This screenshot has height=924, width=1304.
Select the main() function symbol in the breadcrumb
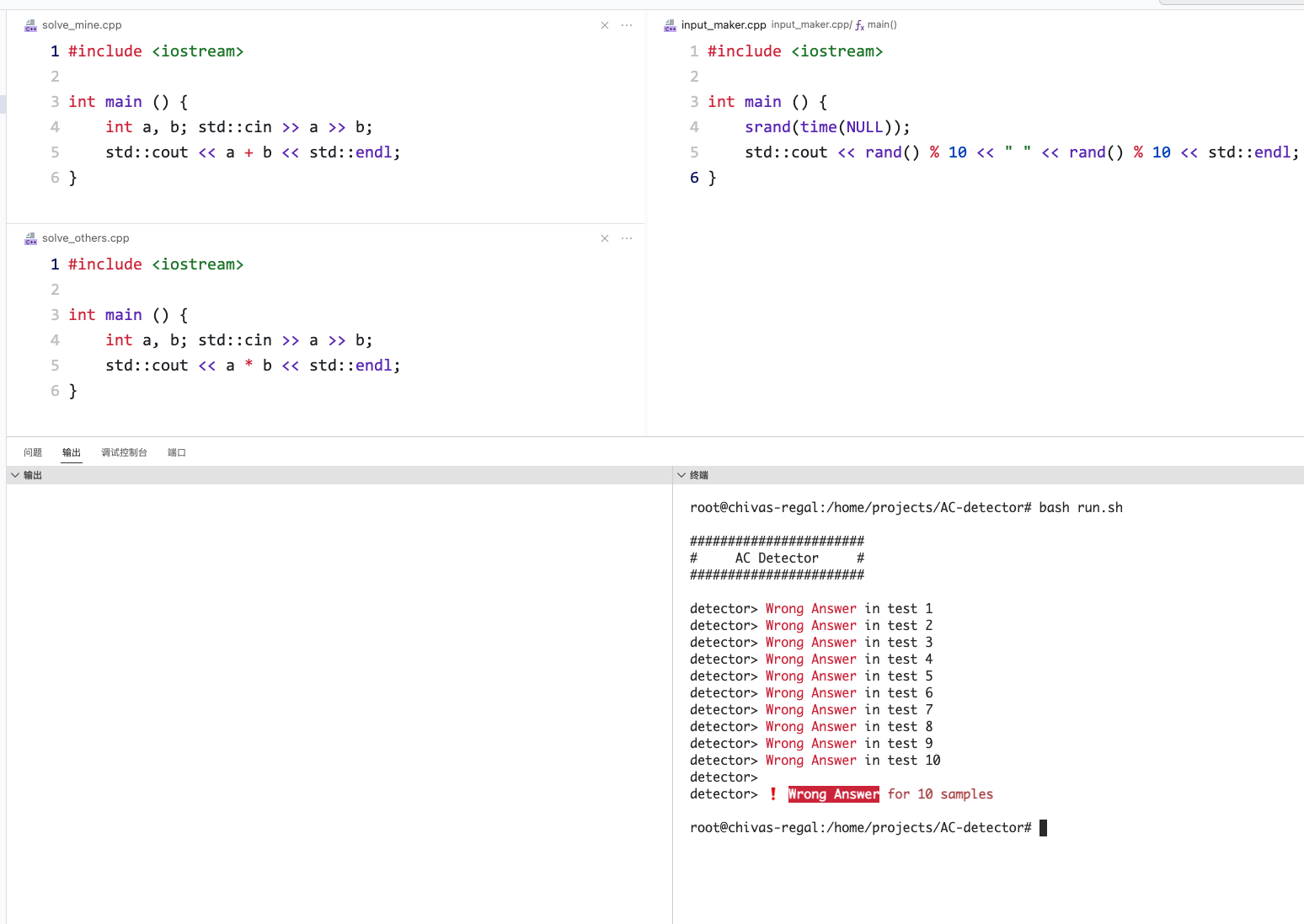point(881,24)
